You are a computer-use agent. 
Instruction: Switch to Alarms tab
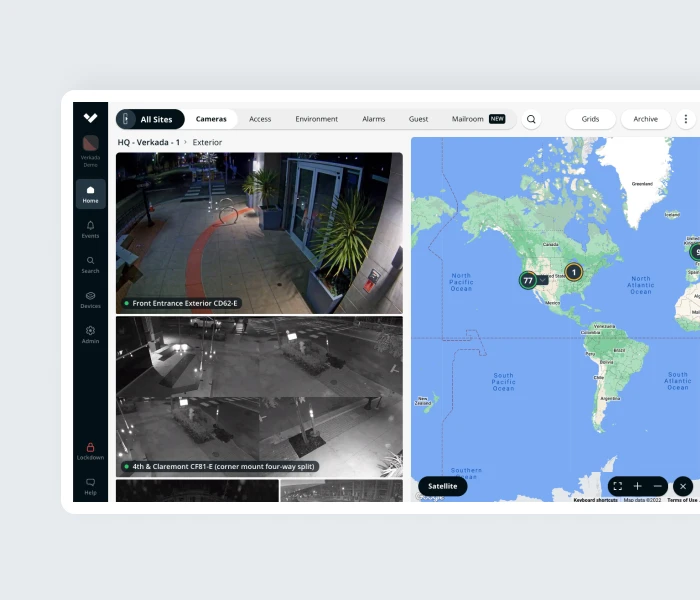click(x=374, y=119)
